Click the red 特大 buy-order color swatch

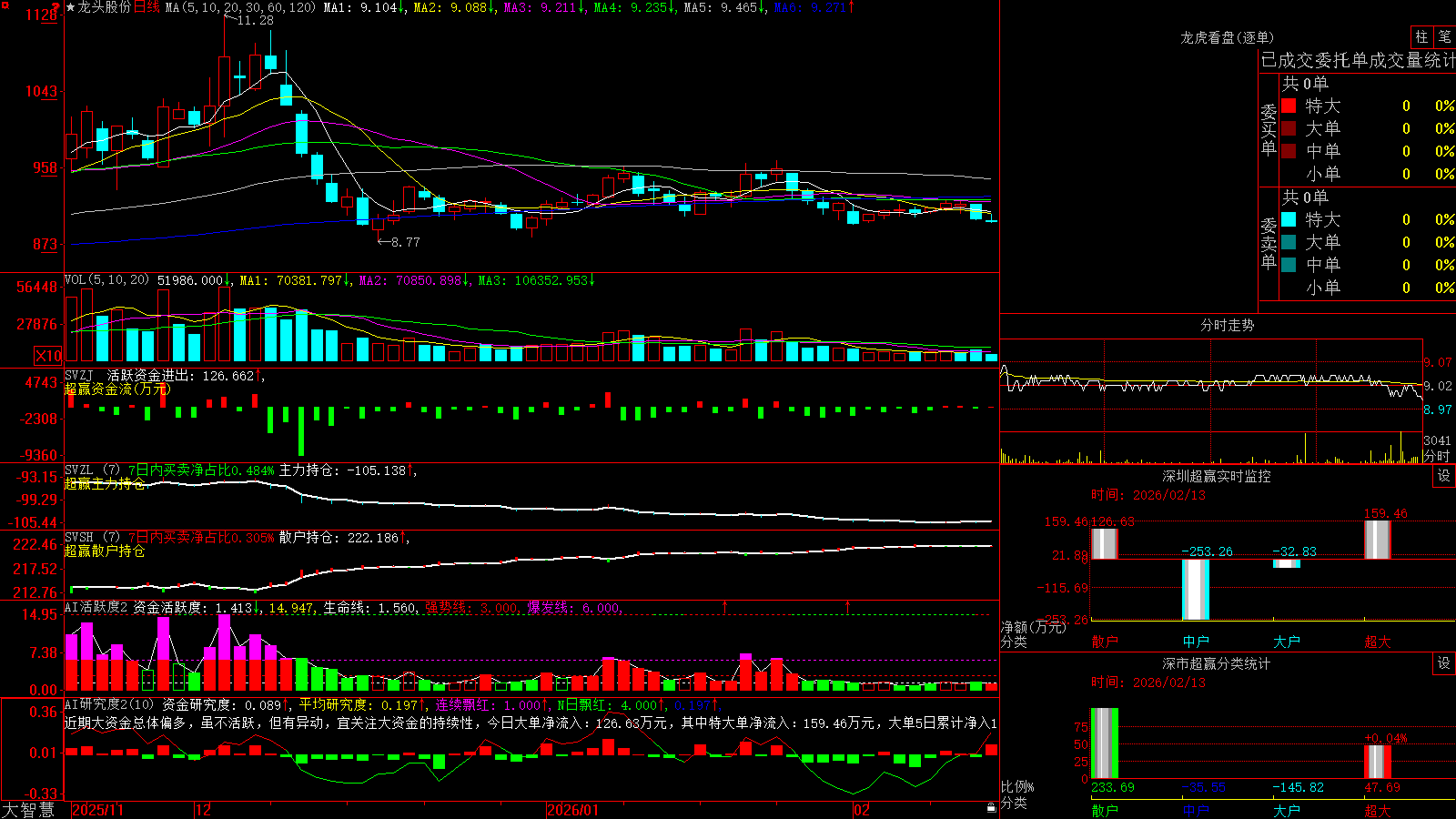pyautogui.click(x=1289, y=106)
